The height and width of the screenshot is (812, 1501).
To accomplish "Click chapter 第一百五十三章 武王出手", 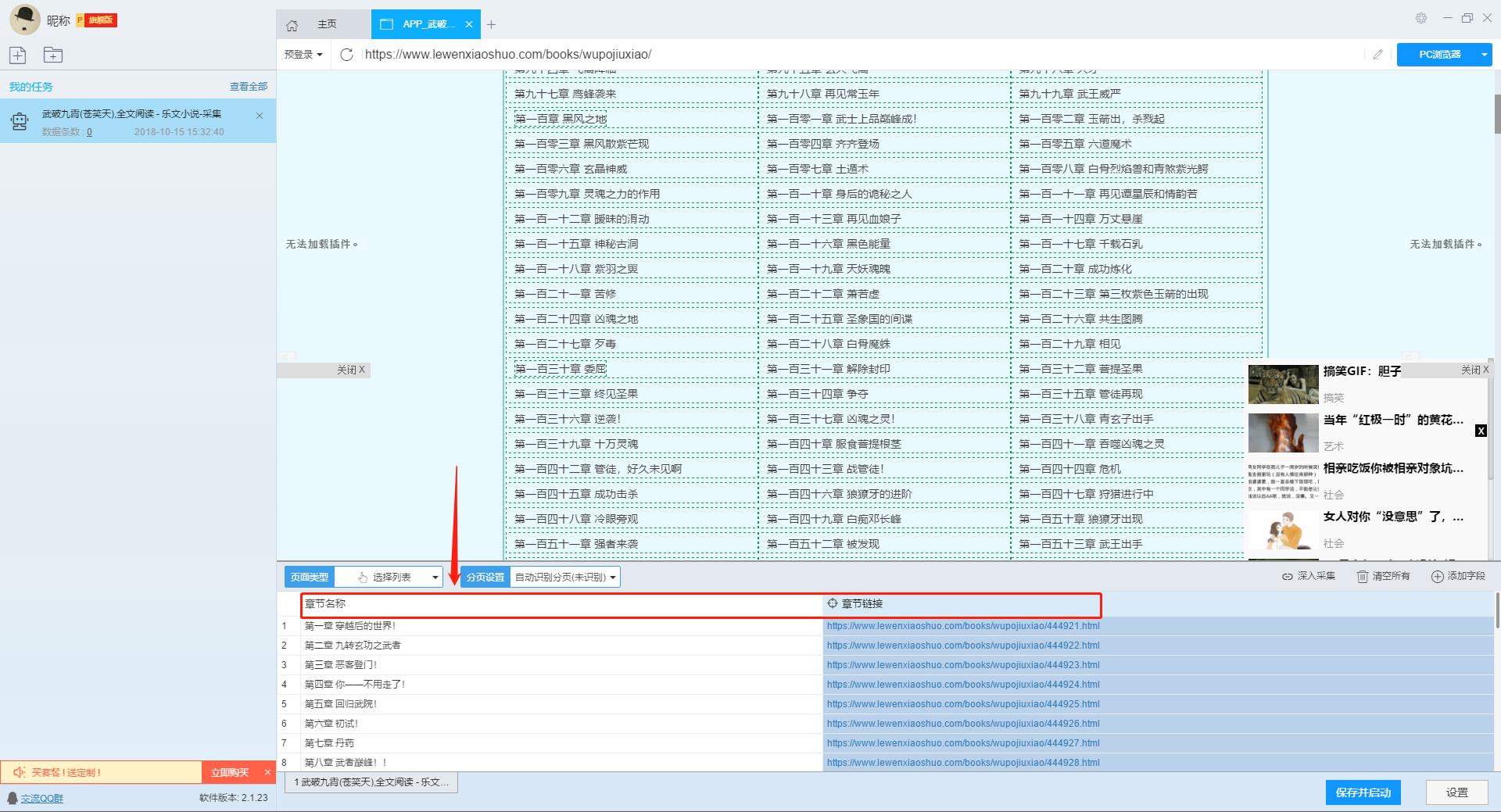I will pos(1080,544).
